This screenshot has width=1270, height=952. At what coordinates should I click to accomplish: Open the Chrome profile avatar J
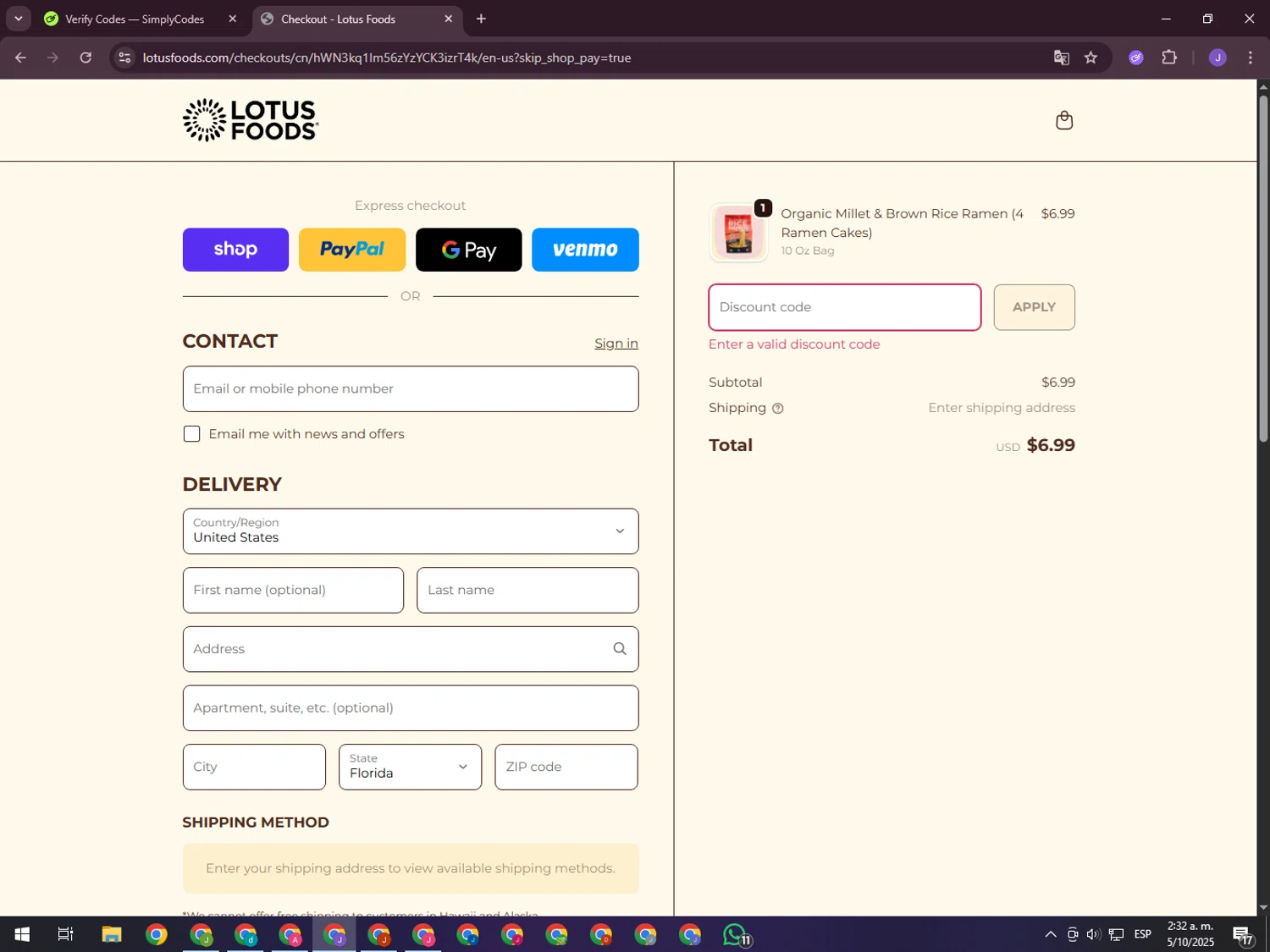pos(1218,58)
